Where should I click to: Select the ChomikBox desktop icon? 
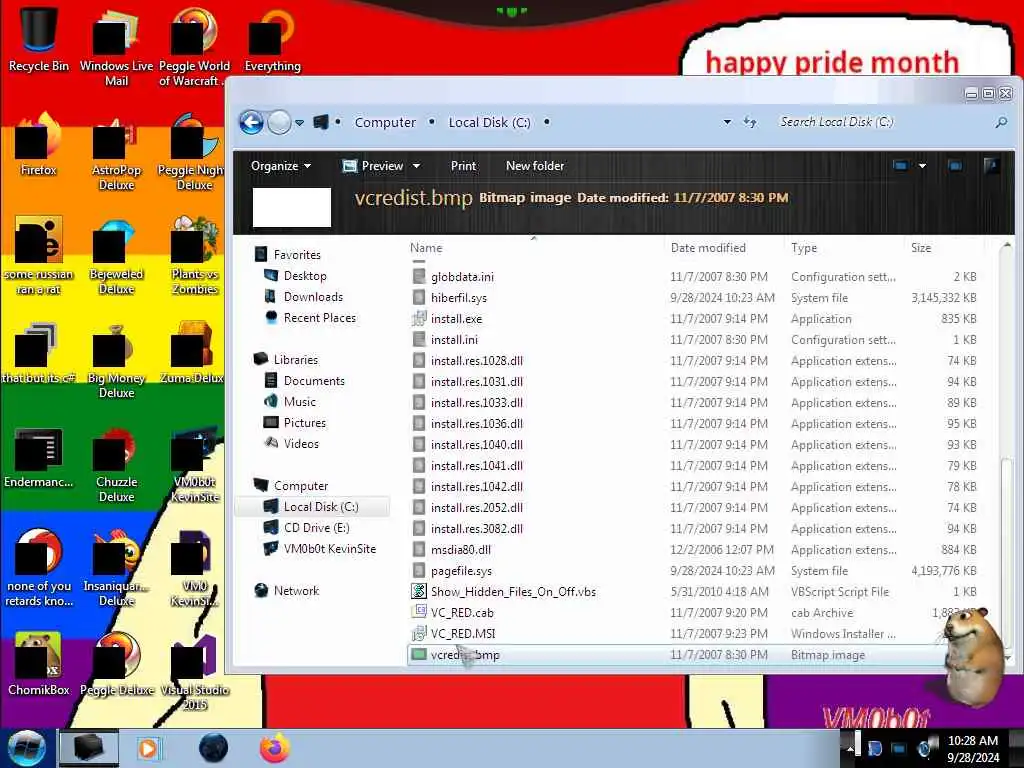(39, 664)
